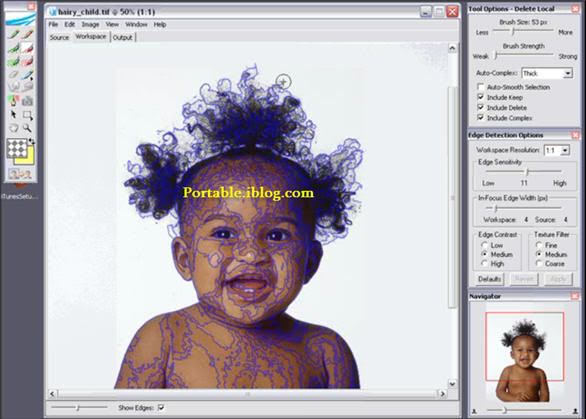Viewport: 586px width, 419px height.
Task: Click Navigator zoom-out icon at bottom left
Action: click(x=474, y=411)
